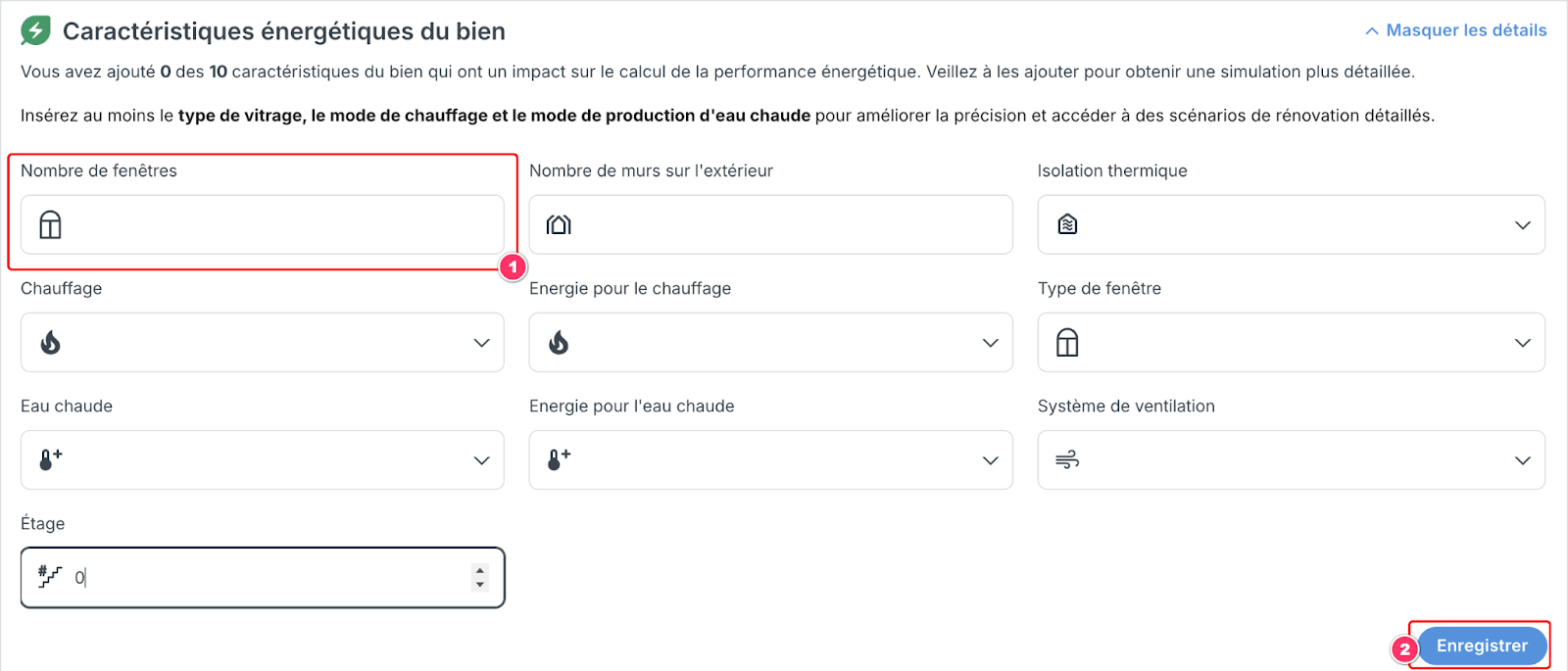The height and width of the screenshot is (671, 1568).
Task: Click house icon in Nombre de murs field
Action: 559,224
